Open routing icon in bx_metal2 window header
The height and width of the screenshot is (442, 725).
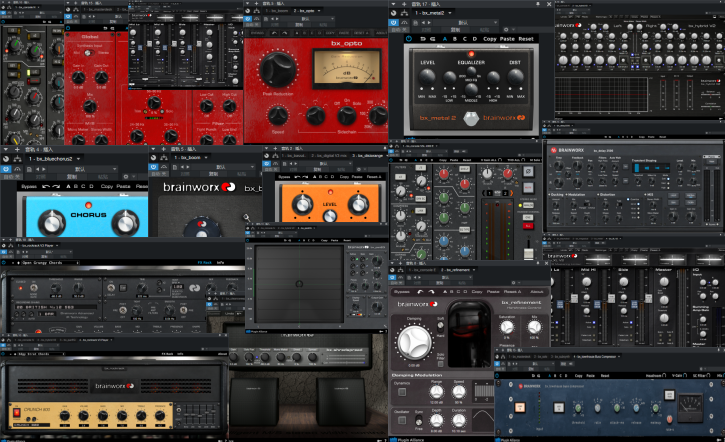click(x=405, y=13)
